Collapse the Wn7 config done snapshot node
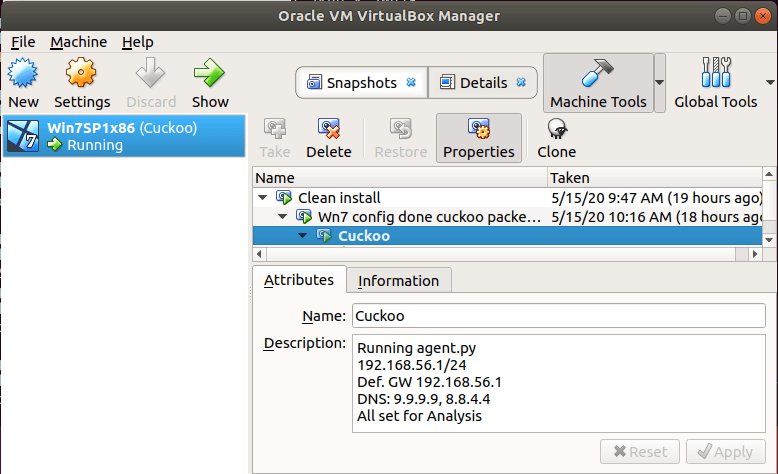Viewport: 778px width, 474px height. (x=282, y=216)
